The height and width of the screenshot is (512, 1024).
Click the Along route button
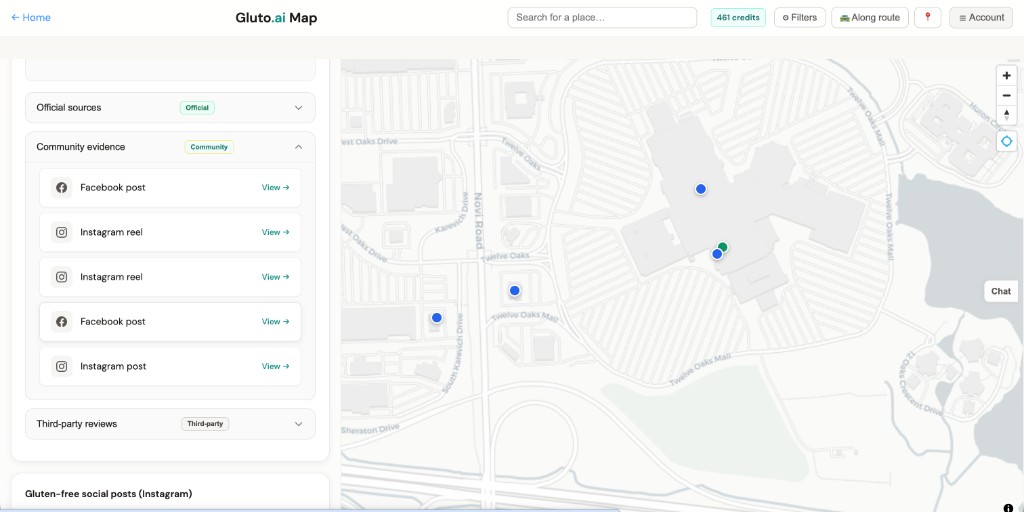click(870, 18)
